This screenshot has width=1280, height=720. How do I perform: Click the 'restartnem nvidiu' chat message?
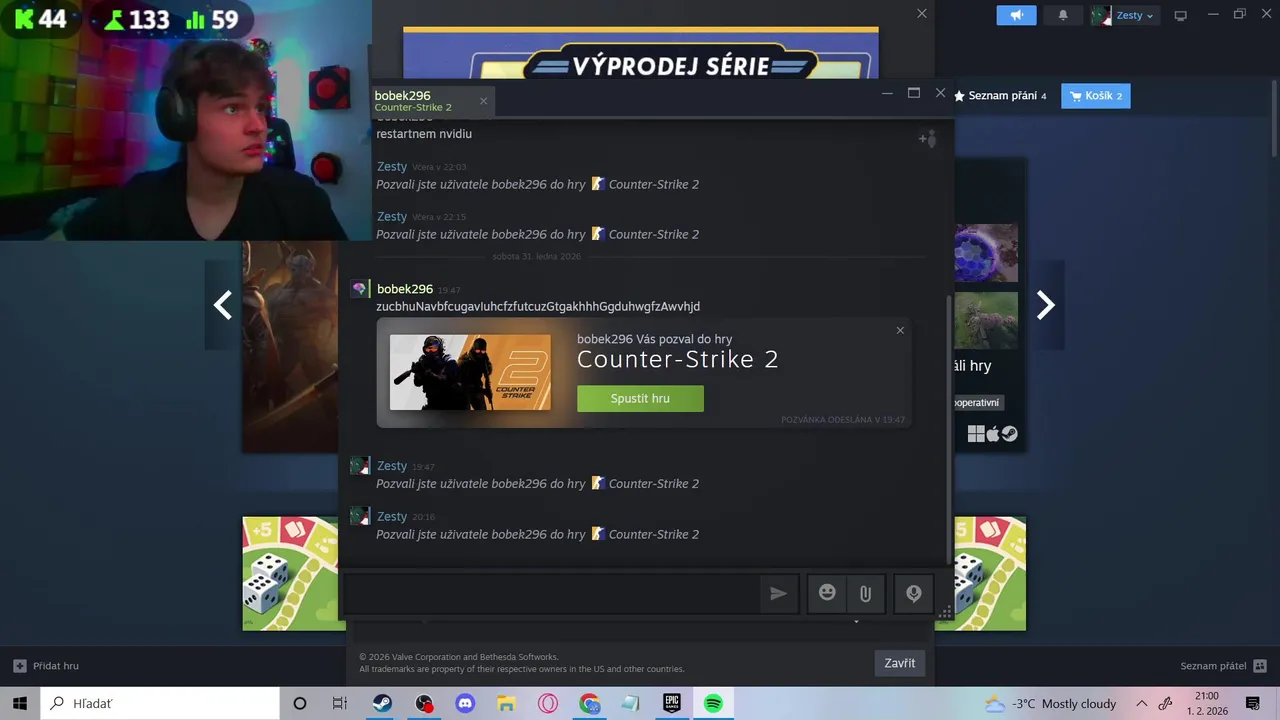point(424,134)
